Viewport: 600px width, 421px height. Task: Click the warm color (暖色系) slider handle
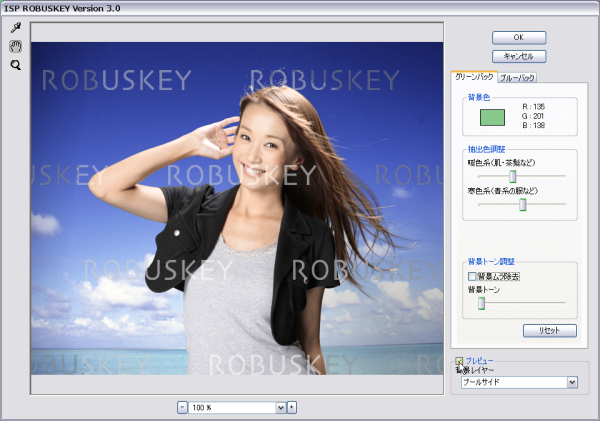pos(512,176)
